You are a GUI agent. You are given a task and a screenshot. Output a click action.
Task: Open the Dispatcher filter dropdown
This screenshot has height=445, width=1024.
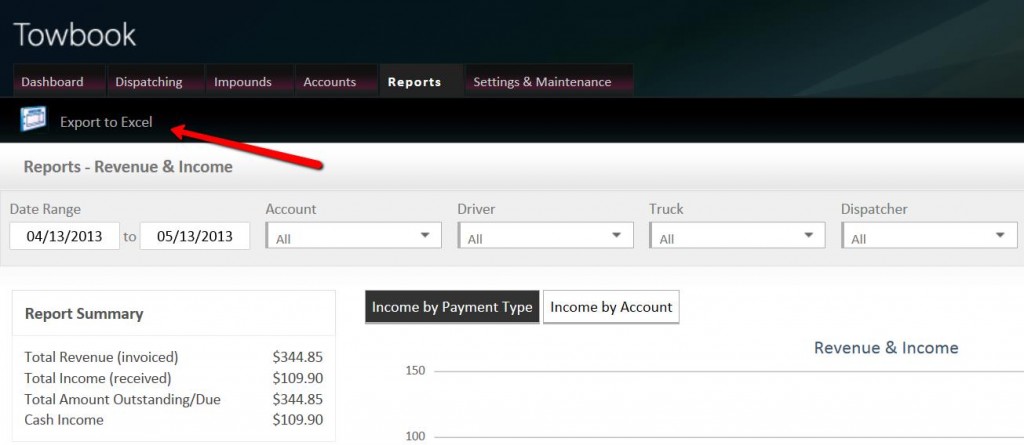click(x=929, y=236)
